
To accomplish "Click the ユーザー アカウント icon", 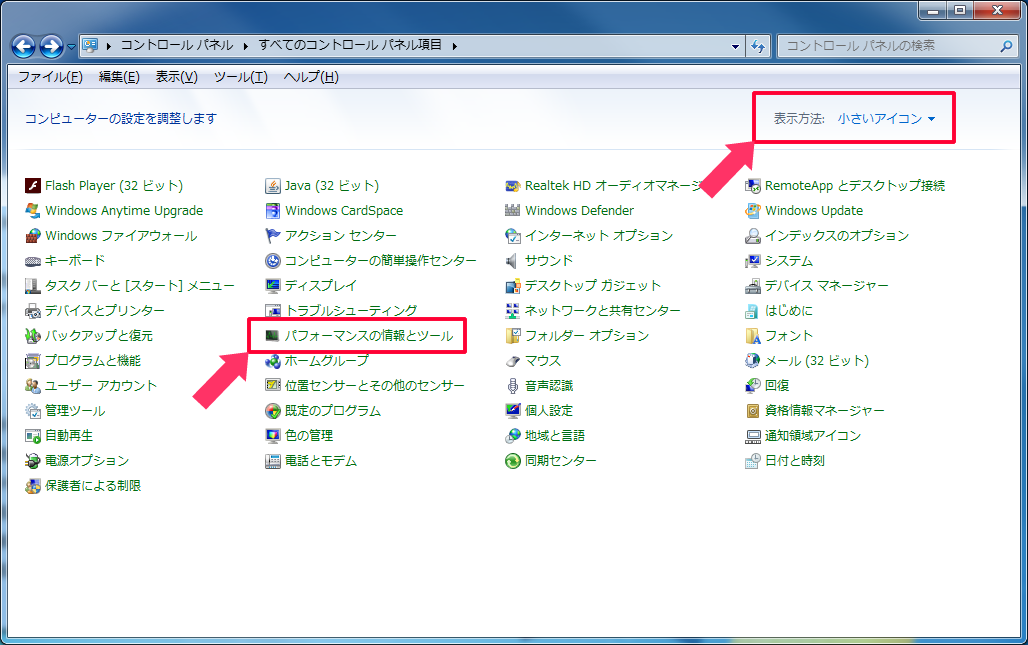I will point(33,385).
